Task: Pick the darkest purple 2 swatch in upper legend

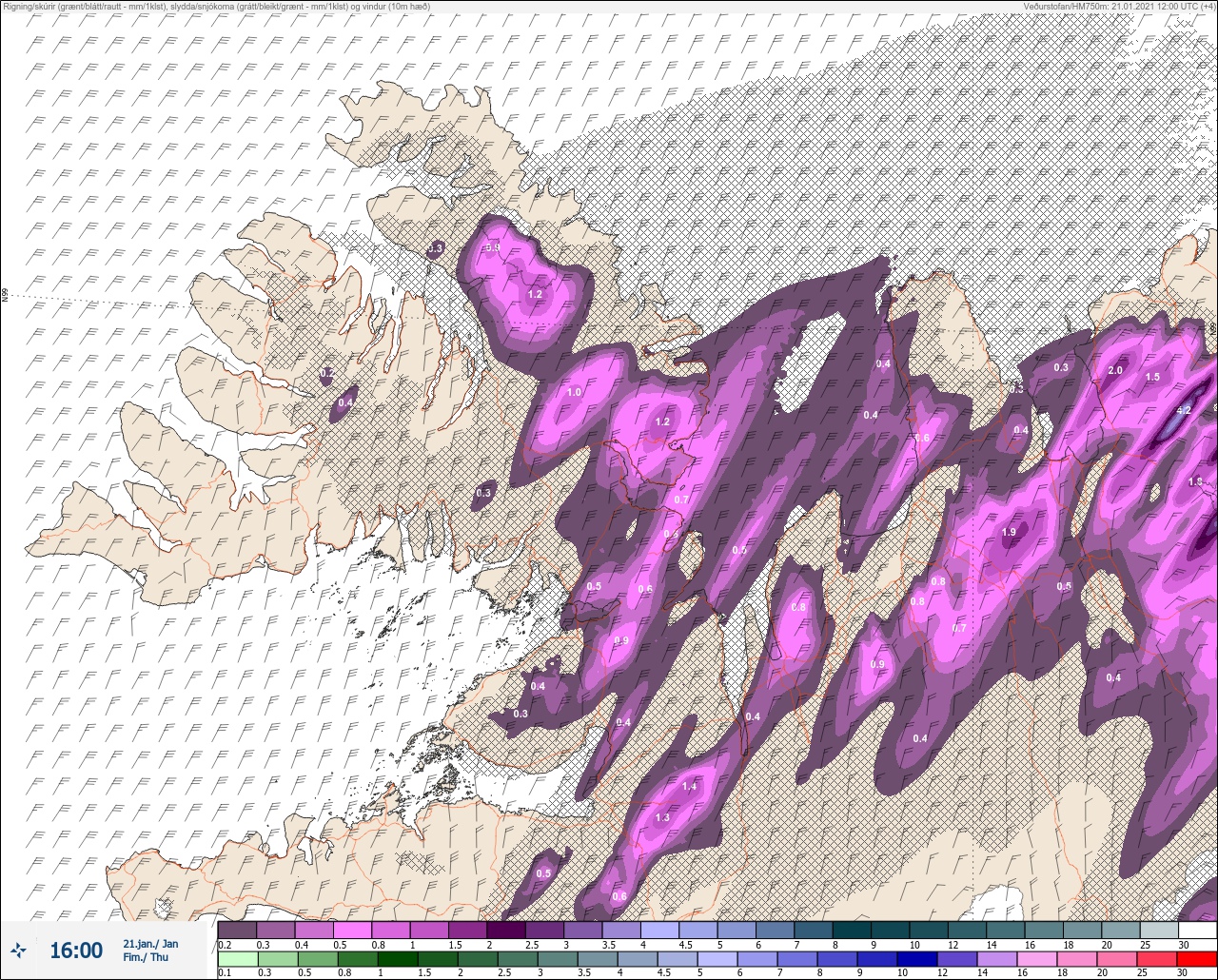Action: 505,929
